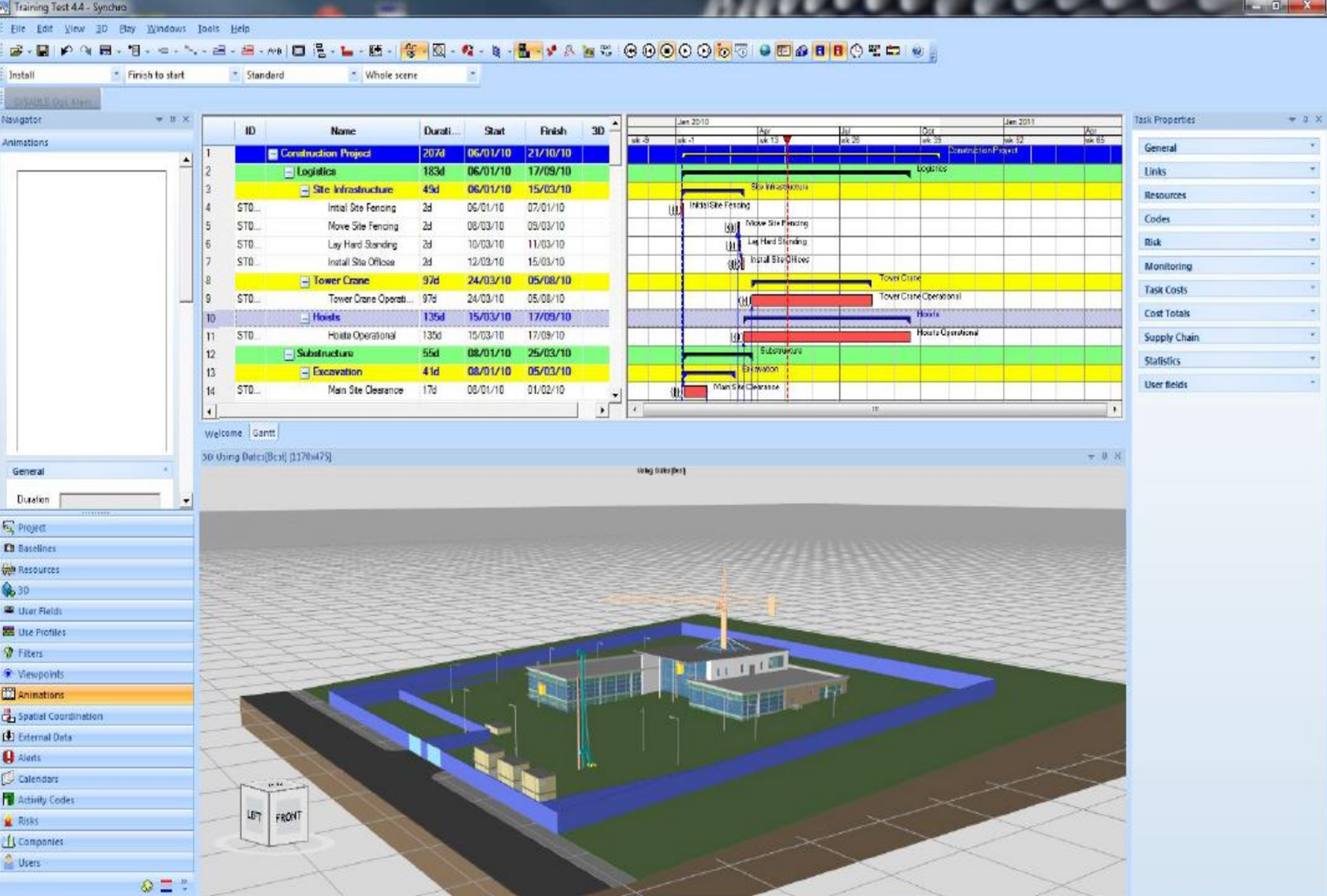Click the clock icon in the toolbar

[x=857, y=51]
